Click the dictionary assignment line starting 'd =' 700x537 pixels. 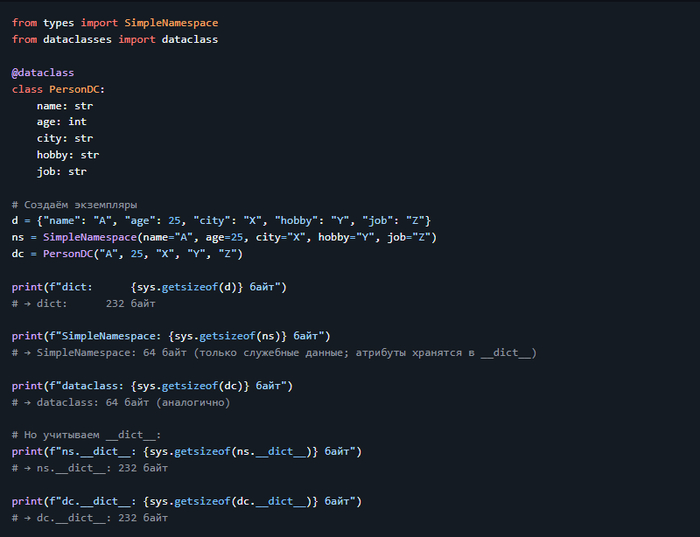(x=221, y=220)
